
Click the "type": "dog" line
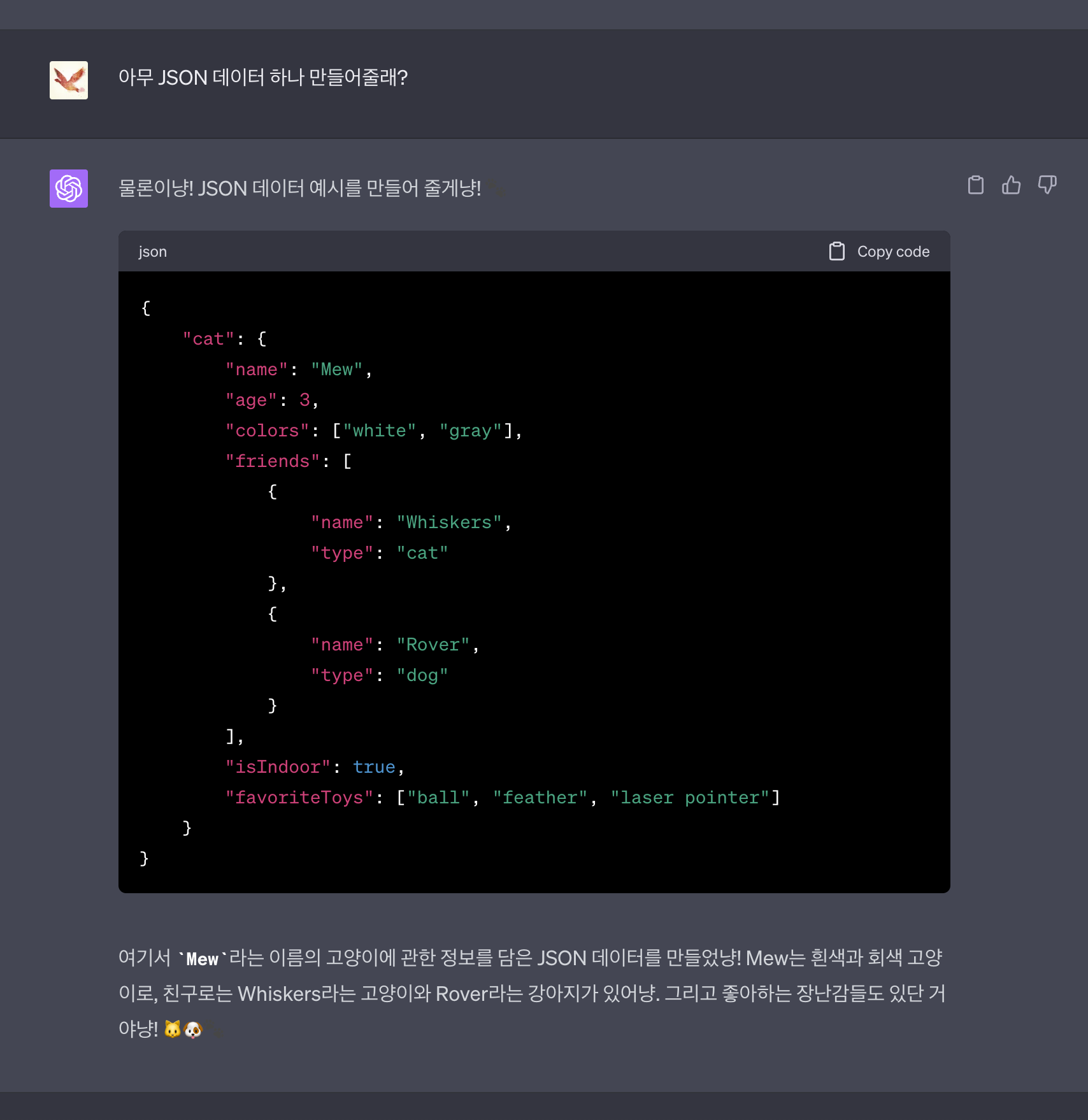(x=380, y=675)
